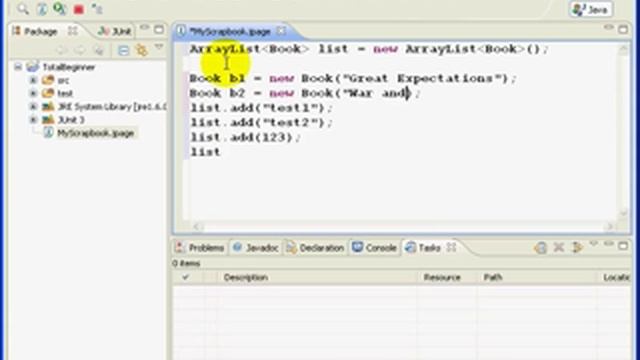Maximize the Tasks panel
The image size is (640, 360).
pos(623,246)
